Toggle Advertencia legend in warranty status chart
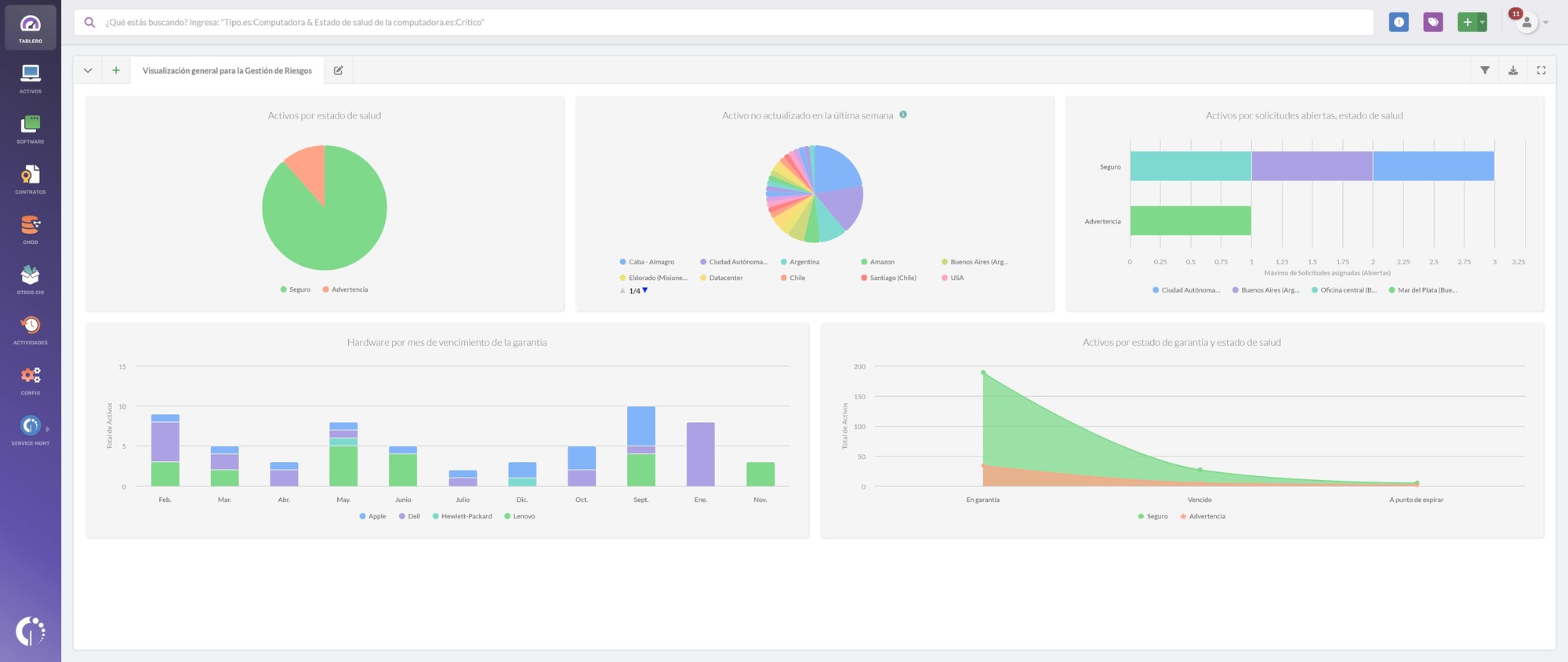The width and height of the screenshot is (1568, 662). tap(1203, 516)
